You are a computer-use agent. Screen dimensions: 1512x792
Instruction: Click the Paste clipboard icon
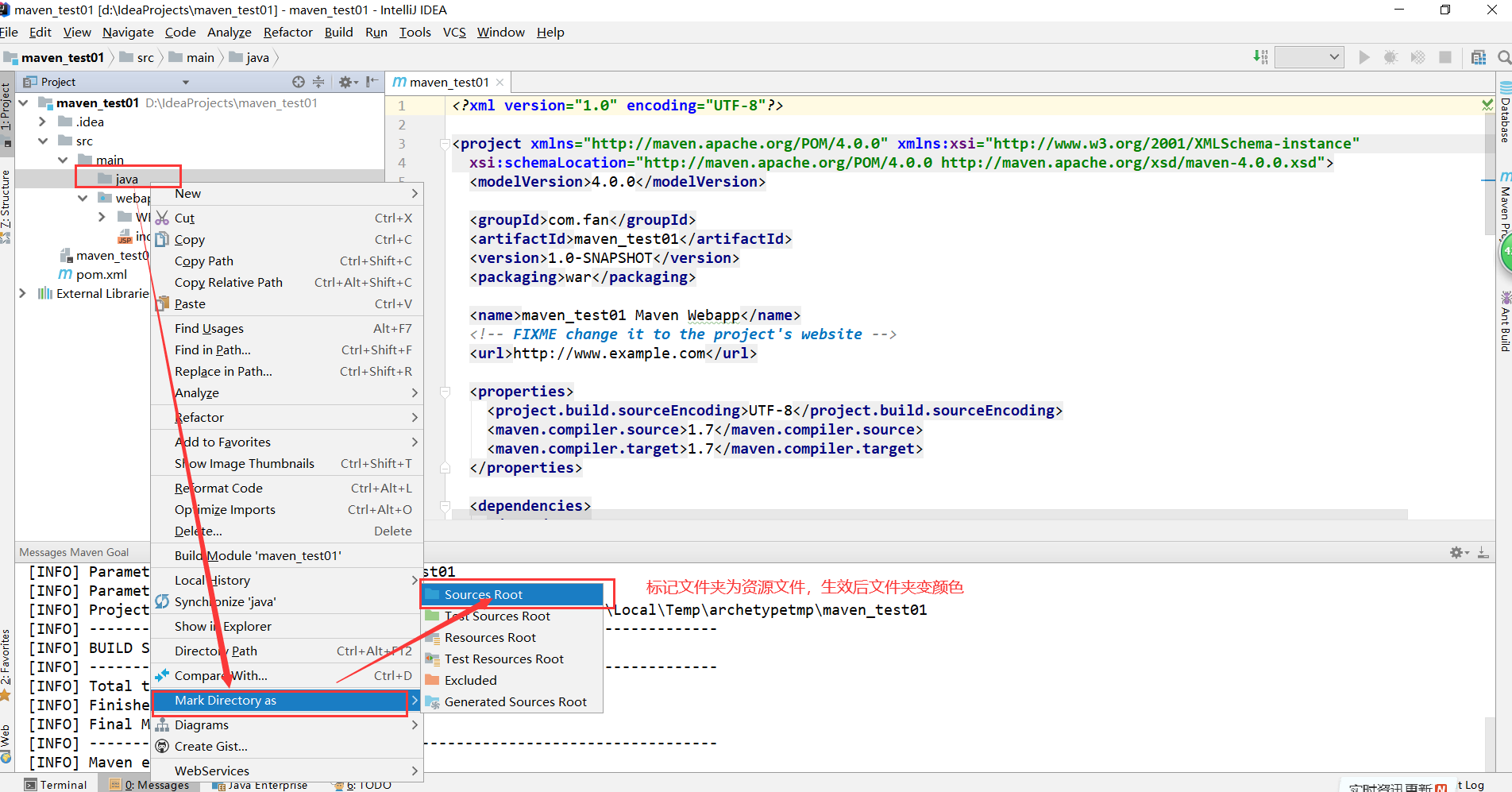tap(162, 303)
